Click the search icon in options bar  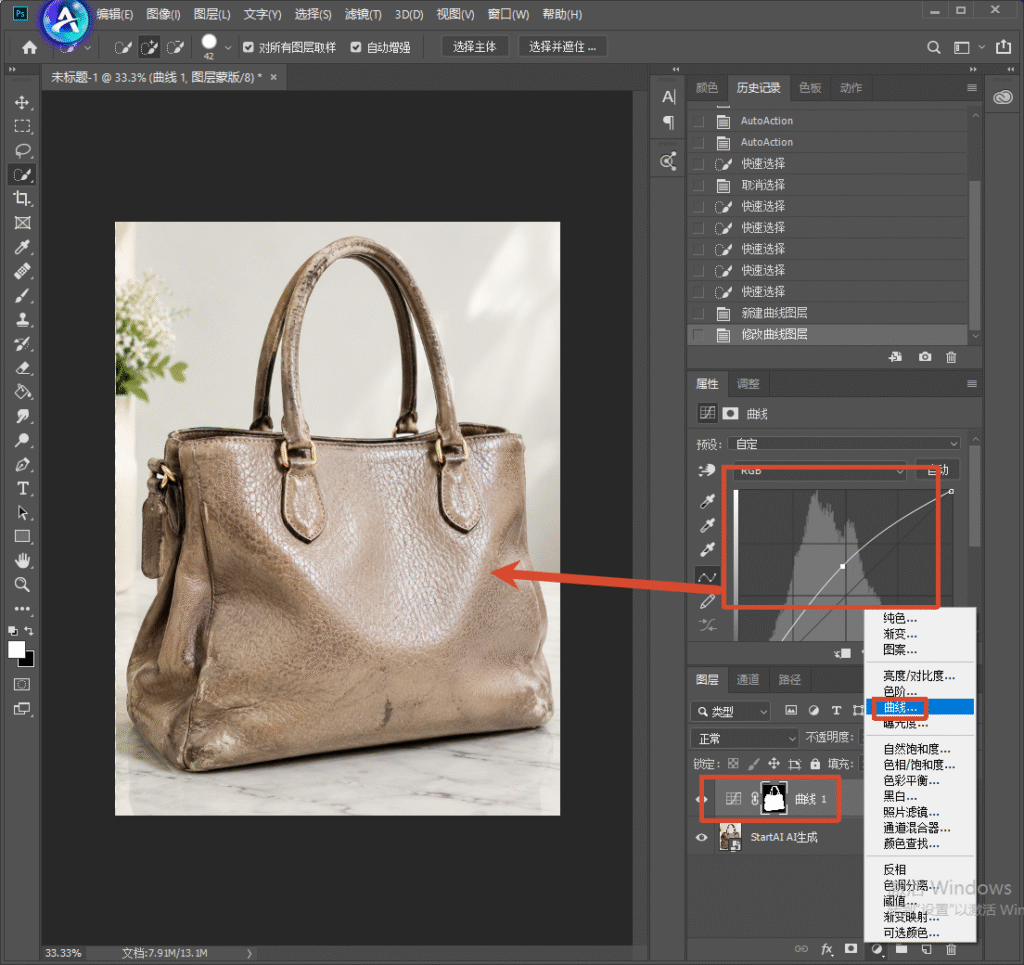click(x=934, y=47)
